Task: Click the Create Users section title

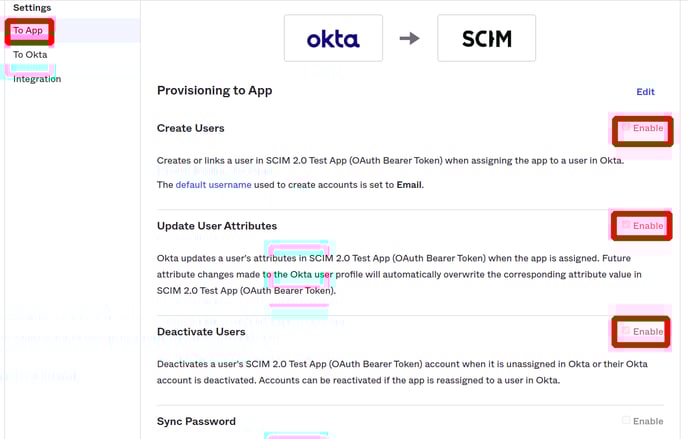Action: [190, 128]
